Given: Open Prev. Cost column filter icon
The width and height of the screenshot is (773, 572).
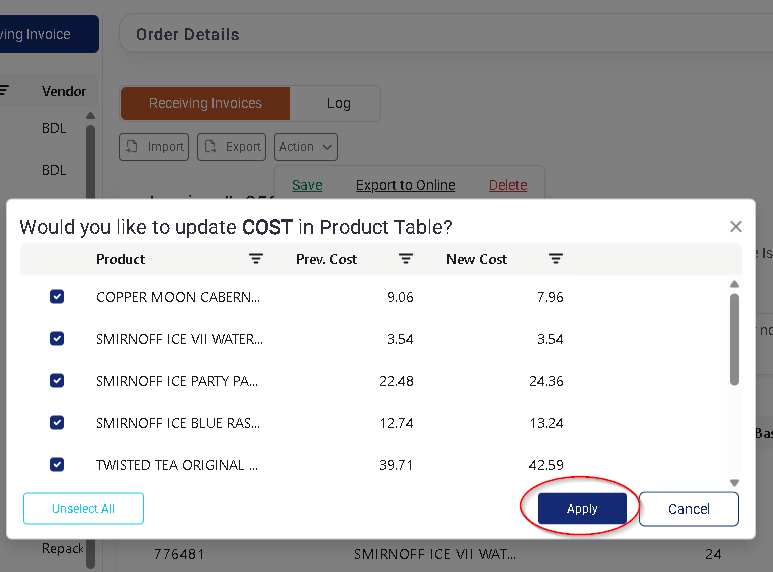Looking at the screenshot, I should pos(406,259).
